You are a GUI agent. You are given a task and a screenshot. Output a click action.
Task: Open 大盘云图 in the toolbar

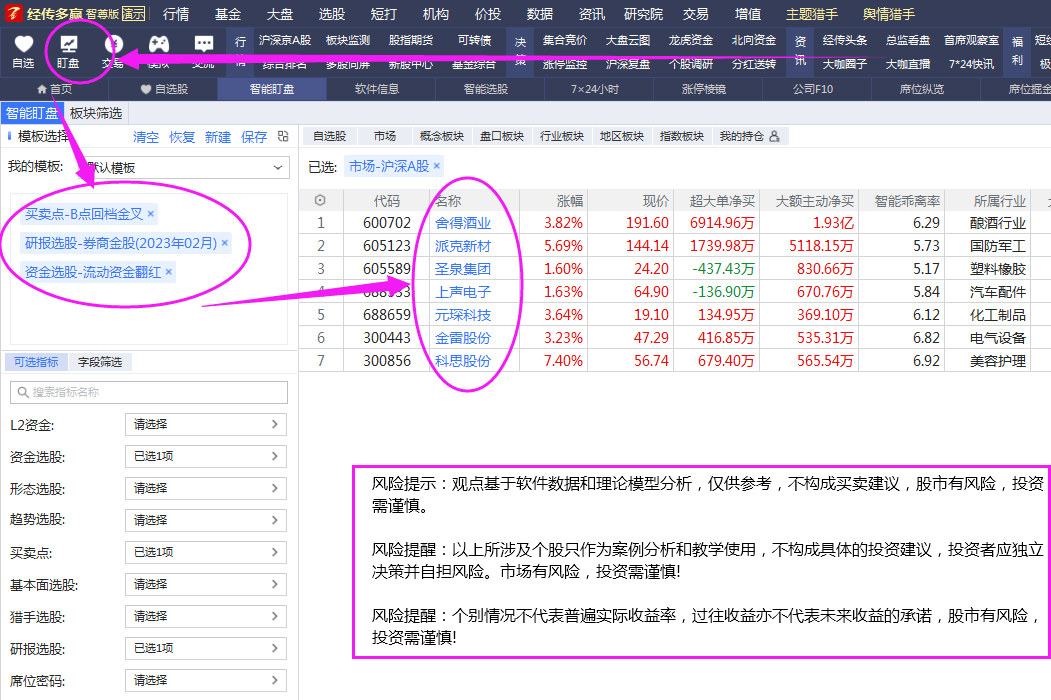(x=628, y=40)
